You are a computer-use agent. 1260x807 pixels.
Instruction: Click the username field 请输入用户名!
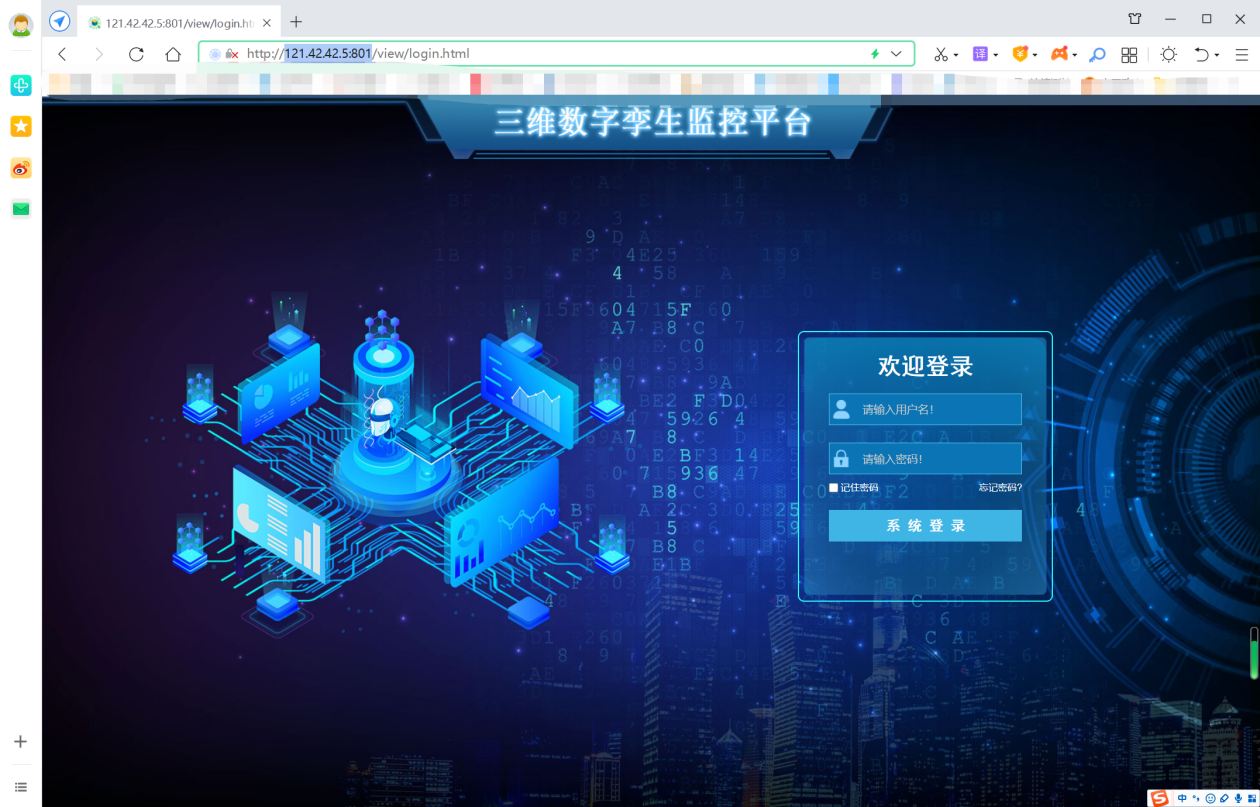(x=925, y=409)
